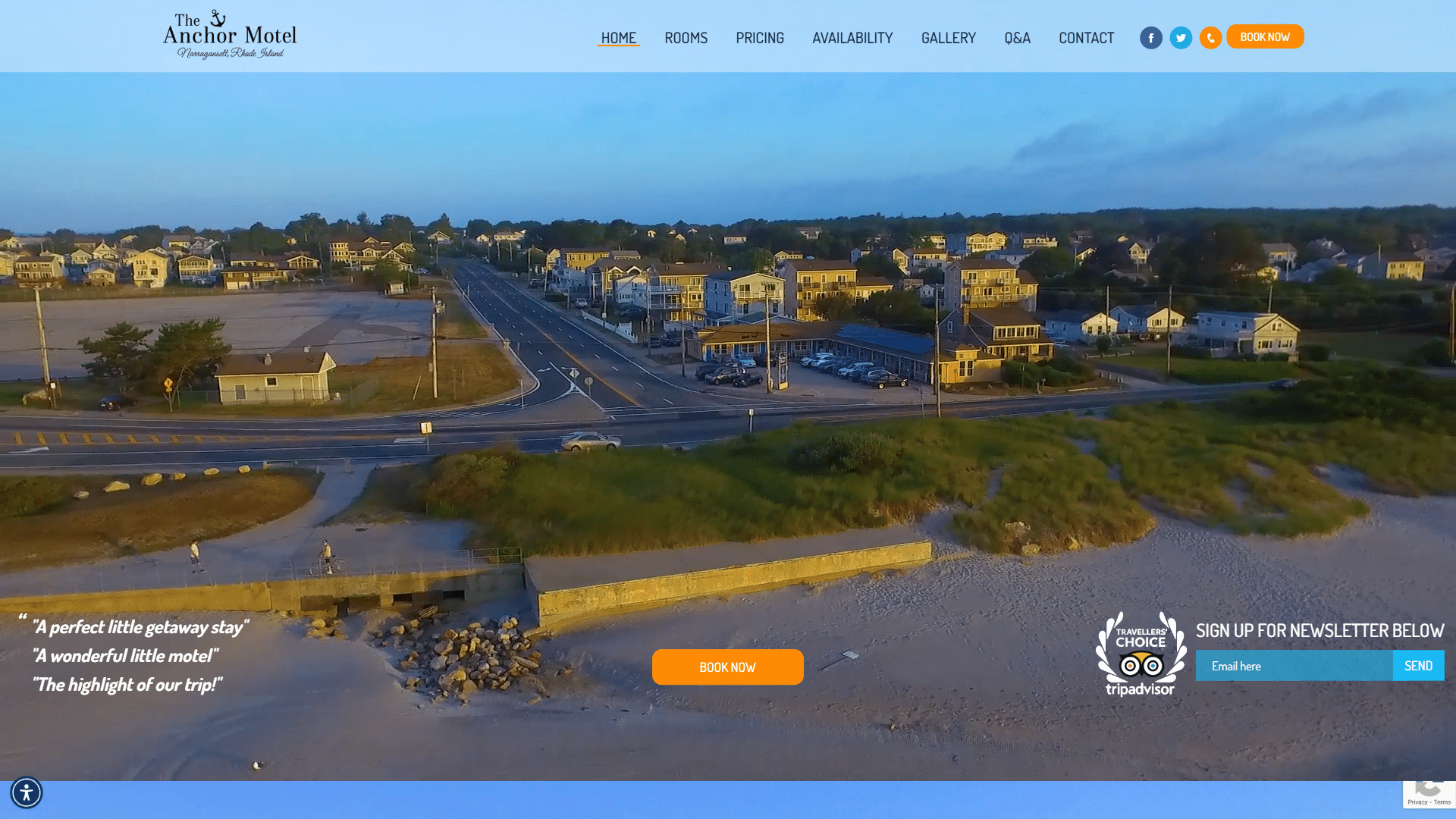Focus the Email here input field
Screen dimensions: 1456x819
point(1294,666)
